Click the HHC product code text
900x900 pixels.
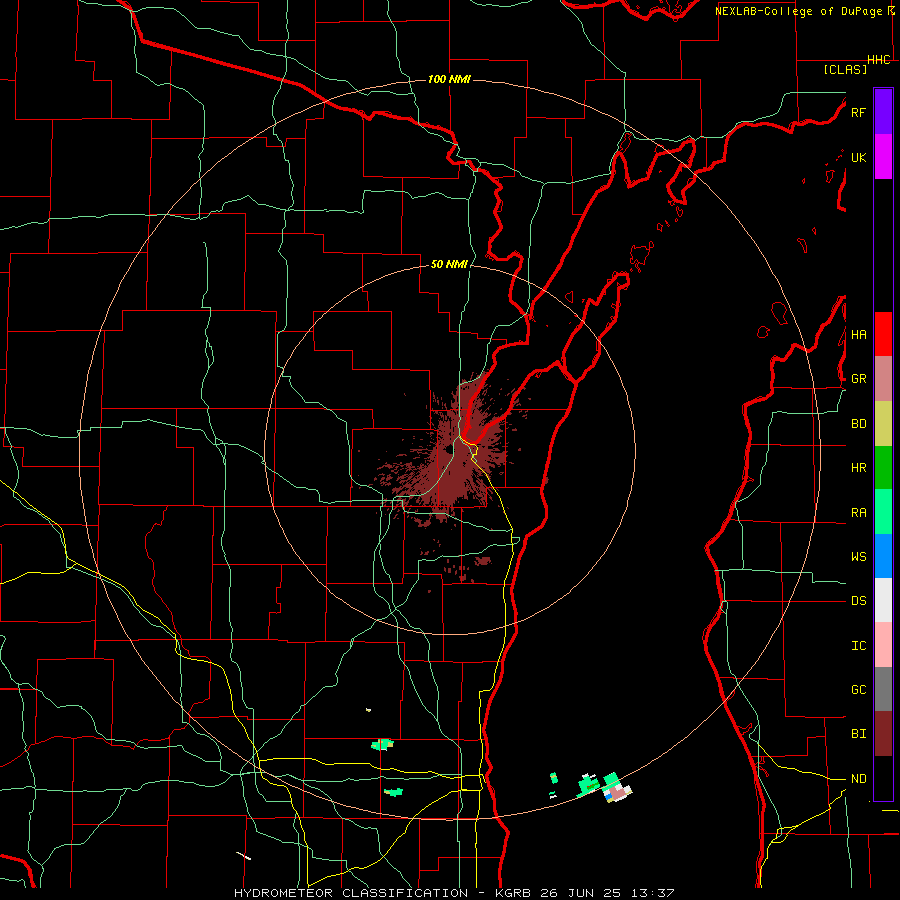coord(878,60)
